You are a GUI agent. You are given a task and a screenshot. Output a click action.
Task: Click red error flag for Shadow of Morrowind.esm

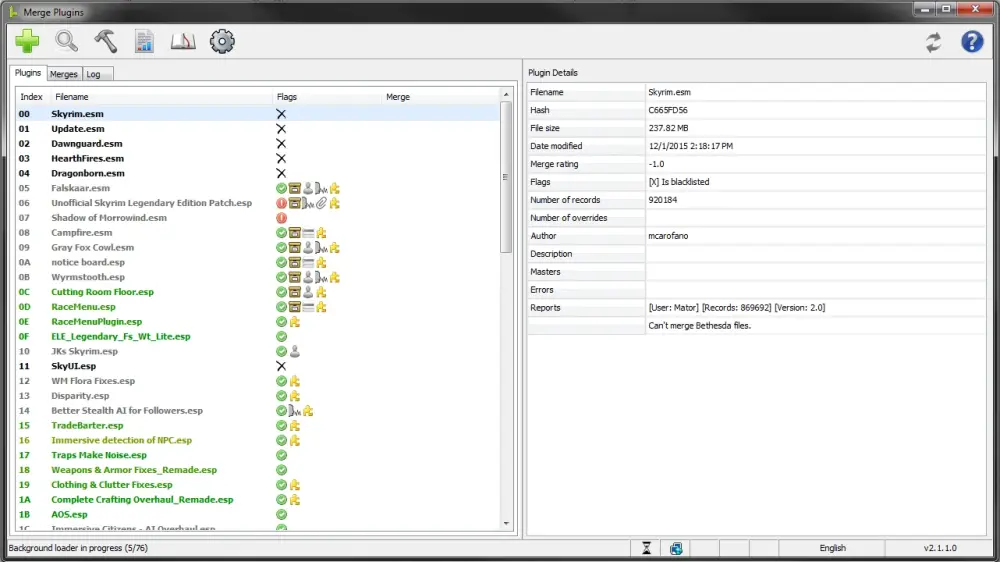pos(281,218)
